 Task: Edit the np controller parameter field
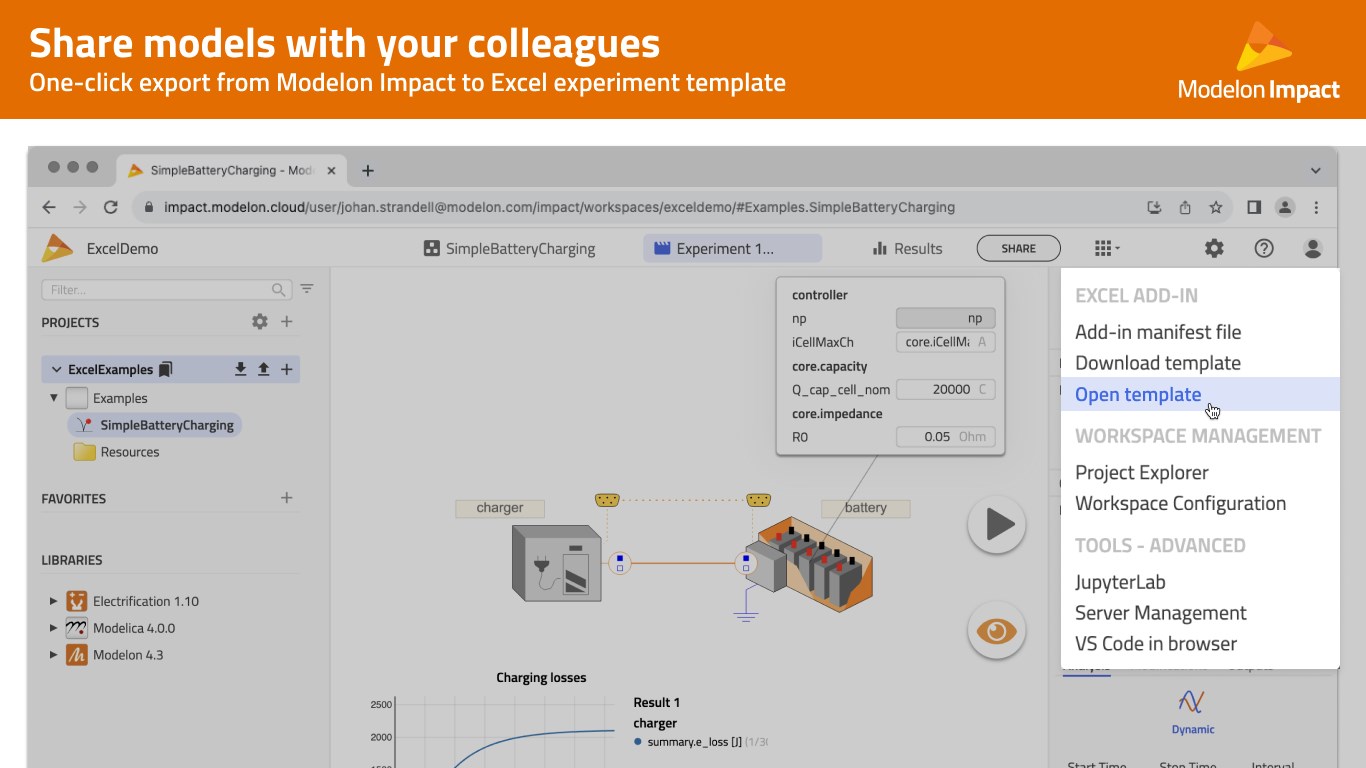(945, 318)
